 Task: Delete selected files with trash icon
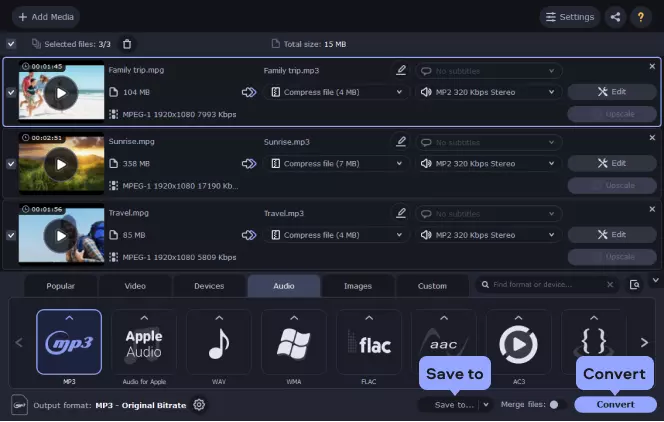[x=127, y=44]
